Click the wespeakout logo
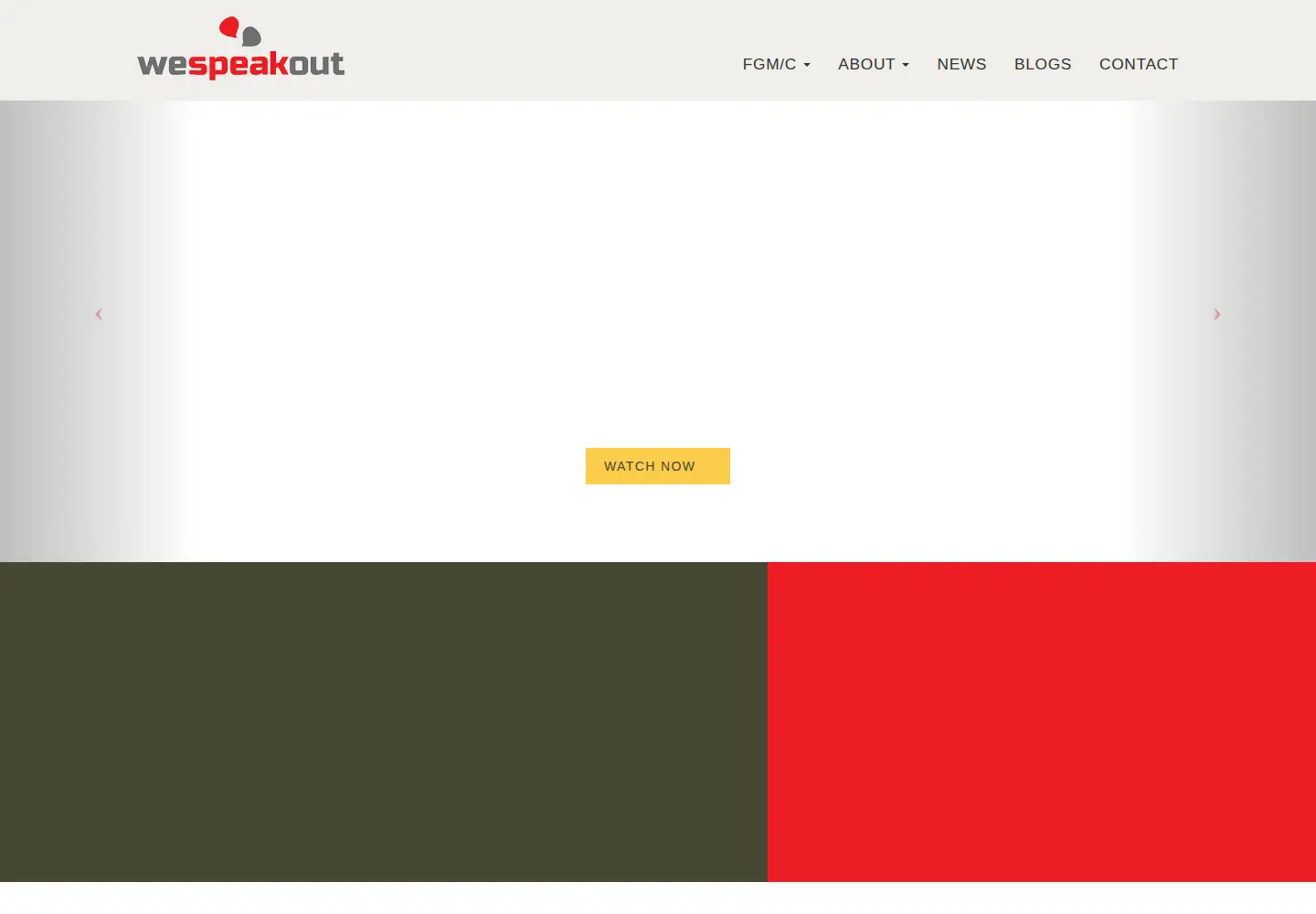1316x914 pixels. point(241,48)
